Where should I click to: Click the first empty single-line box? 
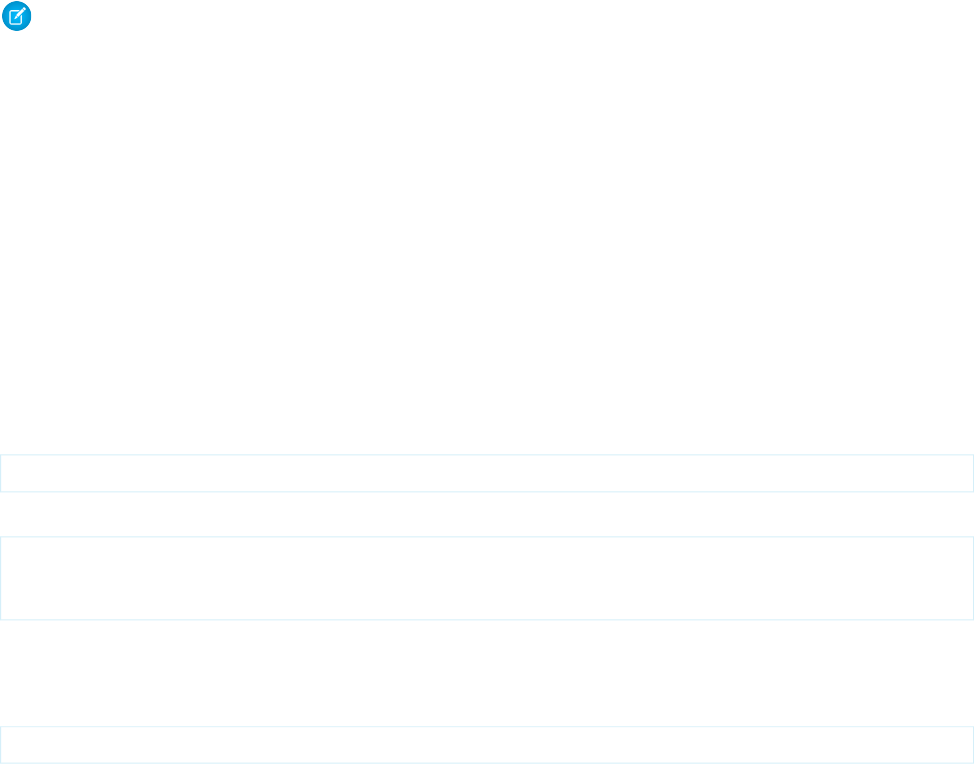[487, 473]
